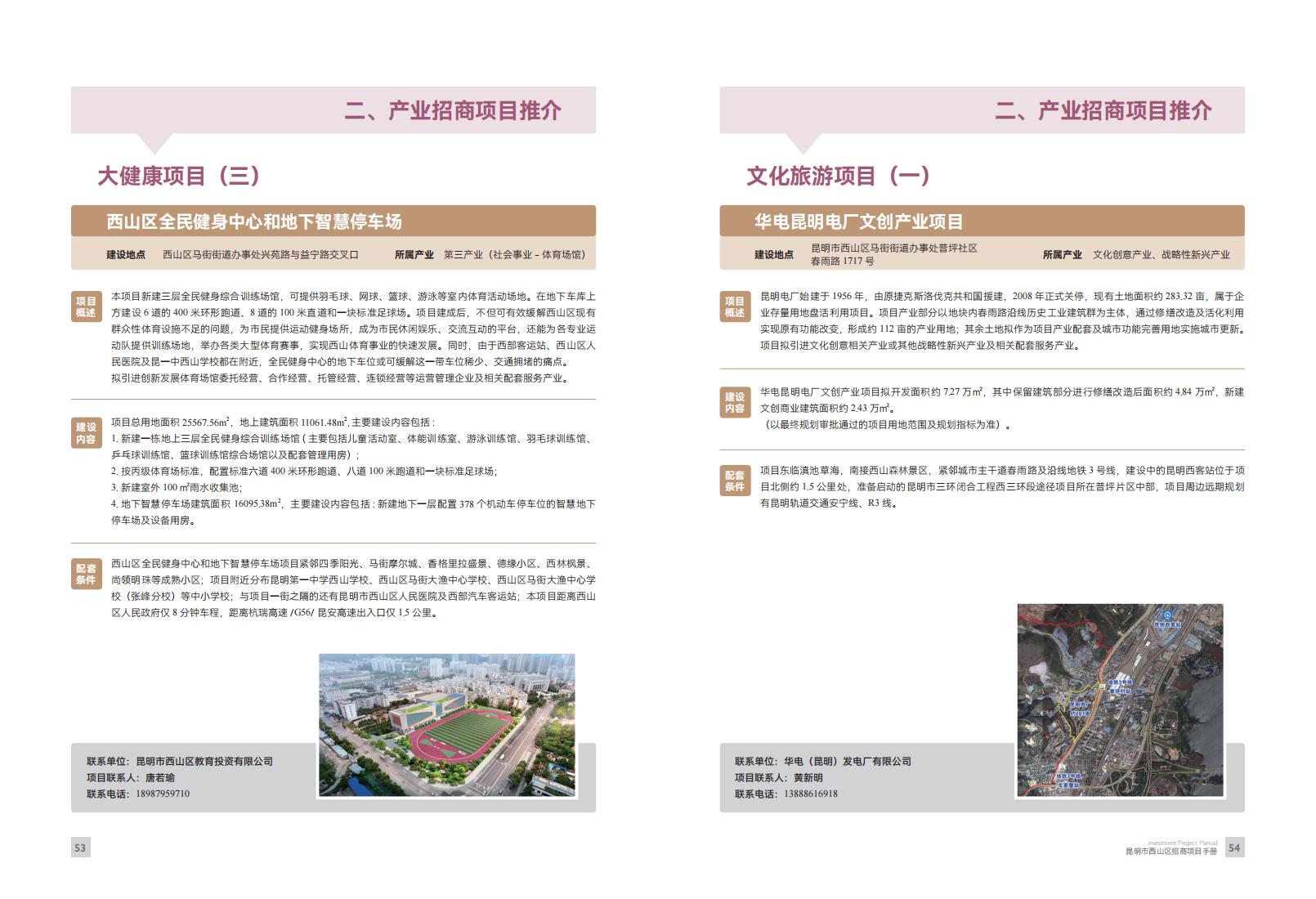Click address 西山区马街街道办事处兴苑路与益宁路交叉口
This screenshot has height=899, width=1316.
click(261, 254)
